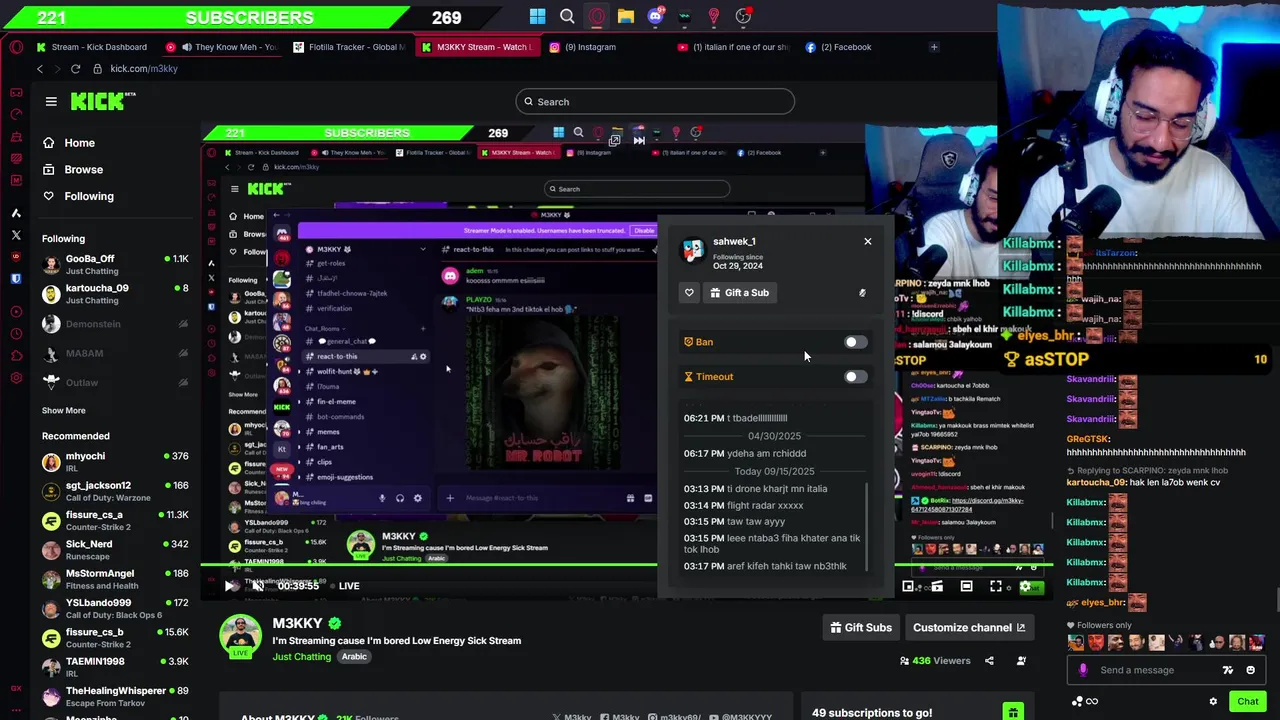Open sgt_jackson12 recommended channel
This screenshot has width=1280, height=720.
(114, 491)
